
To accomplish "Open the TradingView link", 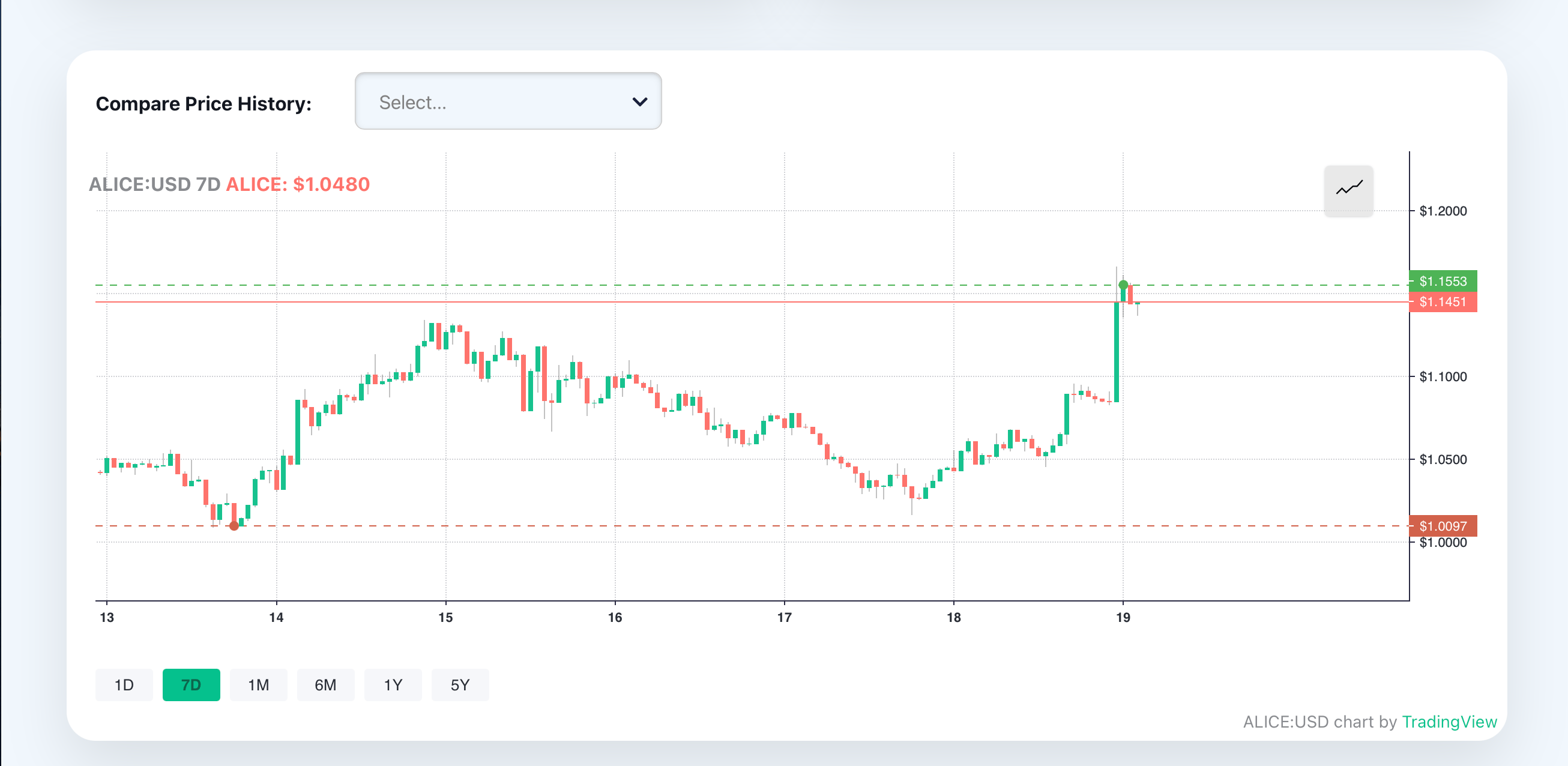I will coord(1449,722).
